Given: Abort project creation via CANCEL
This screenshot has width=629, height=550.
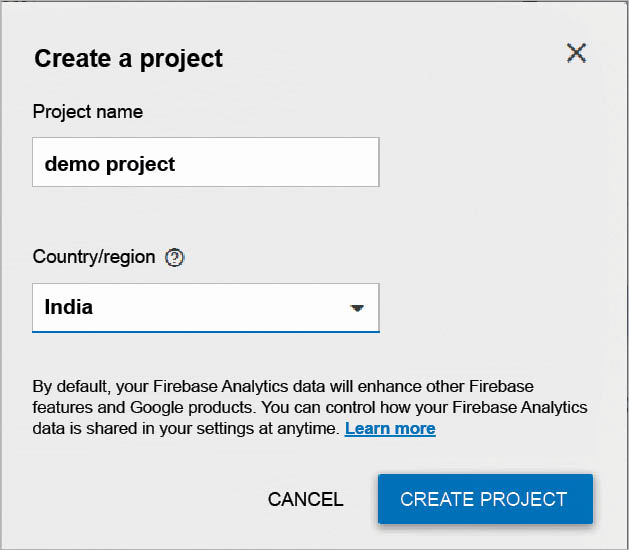Looking at the screenshot, I should [305, 499].
